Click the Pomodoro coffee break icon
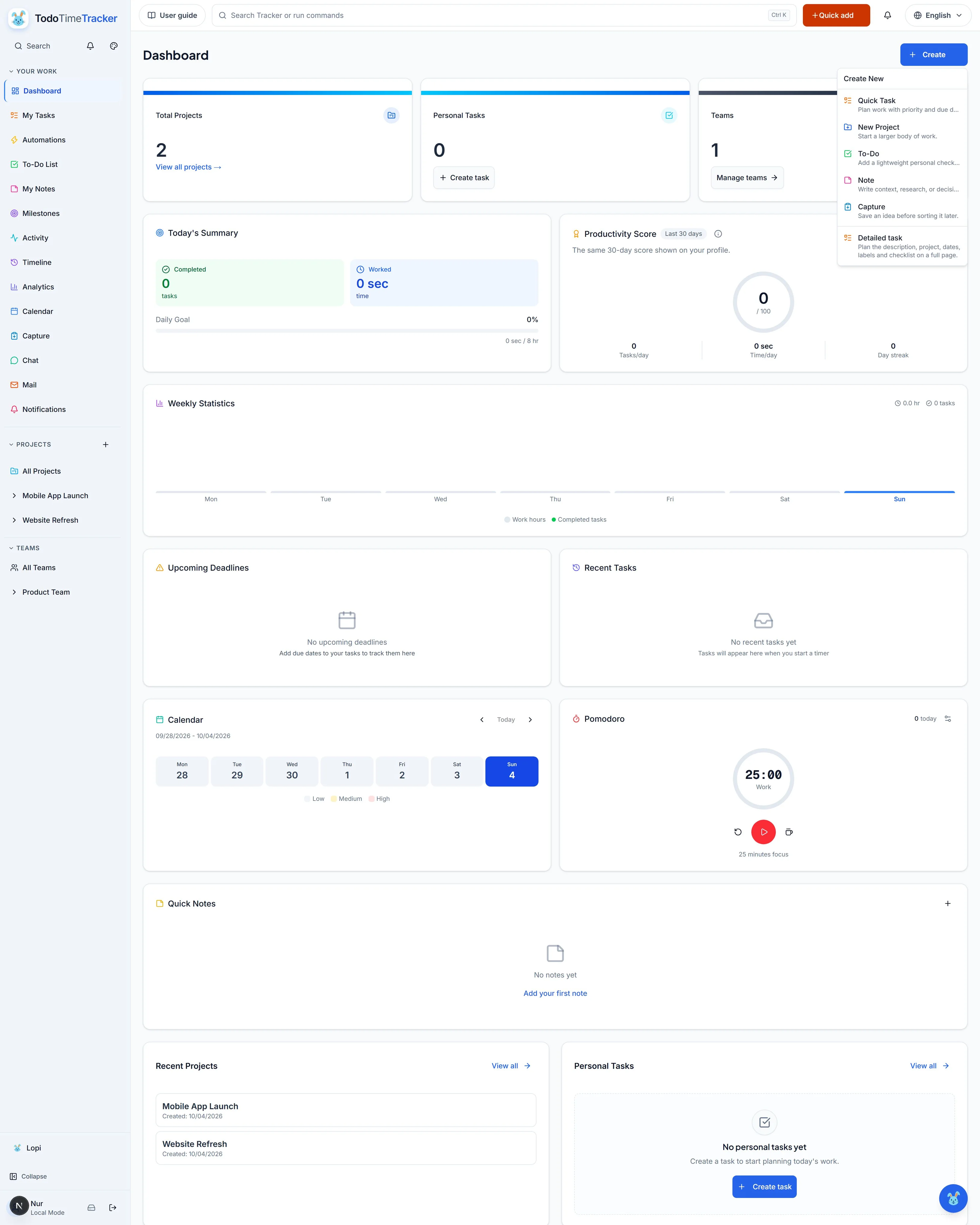Viewport: 980px width, 1225px height. pyautogui.click(x=789, y=832)
